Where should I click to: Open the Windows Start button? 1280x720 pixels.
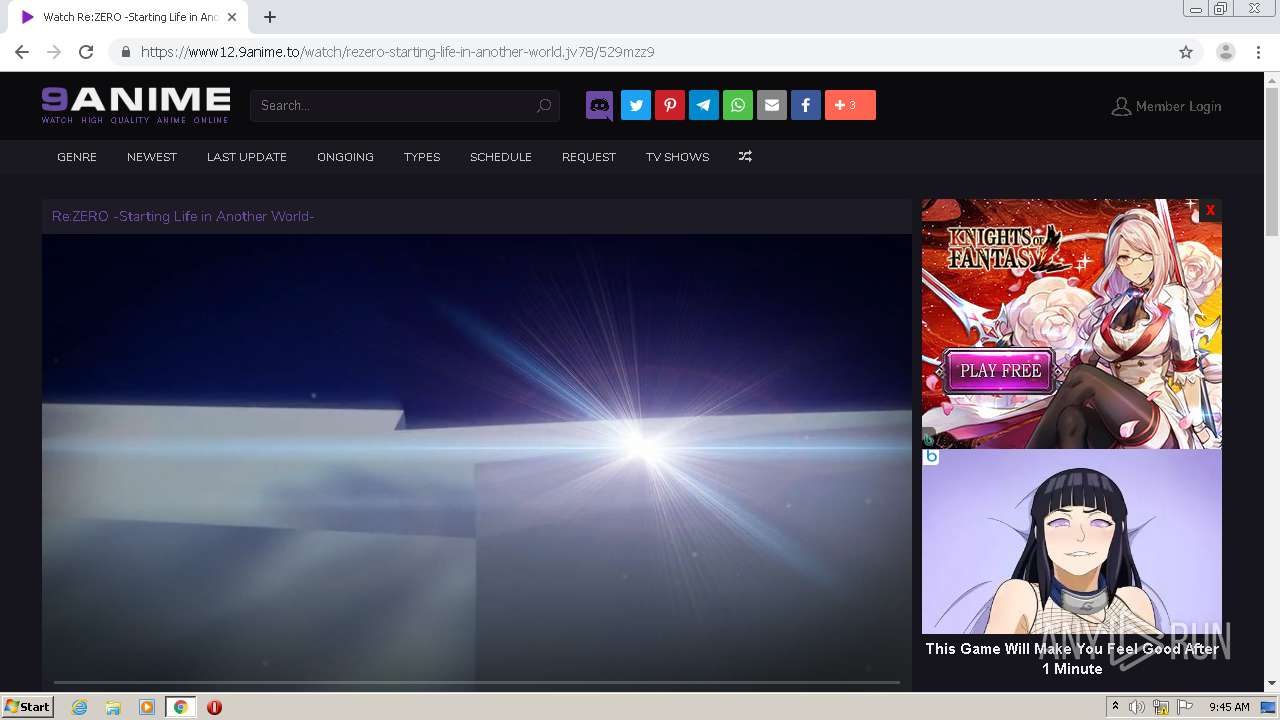[x=28, y=707]
